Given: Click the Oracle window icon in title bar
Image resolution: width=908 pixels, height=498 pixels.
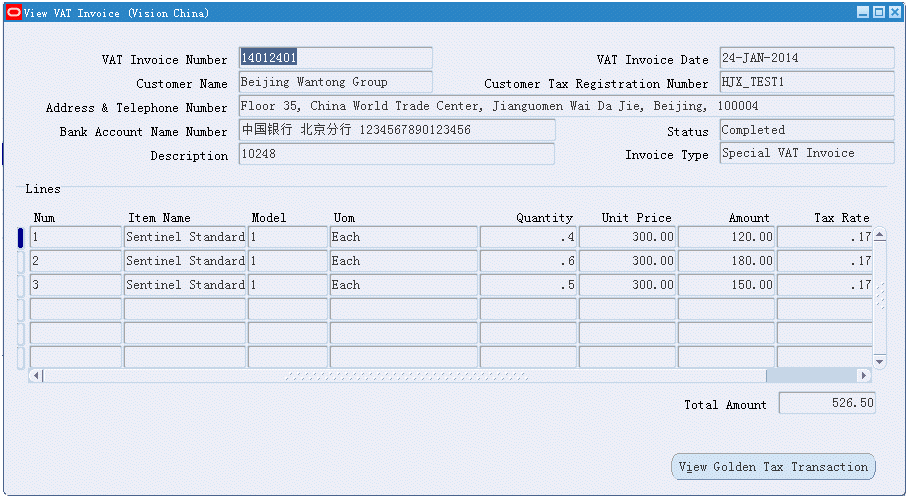Looking at the screenshot, I should 13,12.
